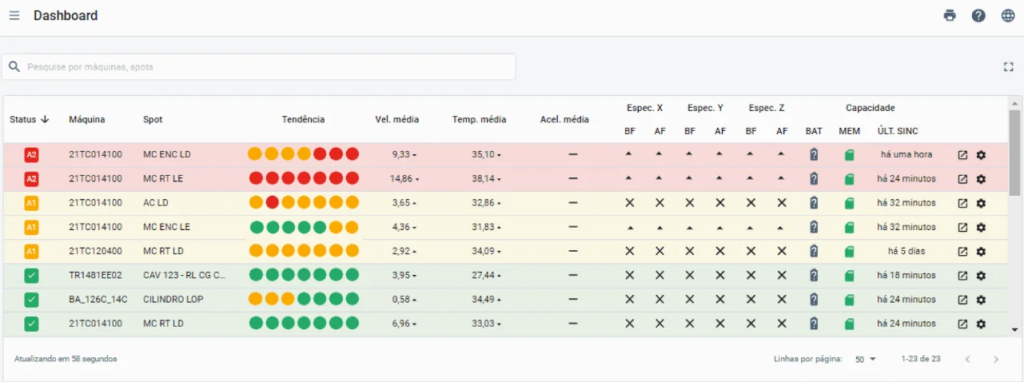This screenshot has width=1024, height=382.
Task: Click velocity trend arrow beside 9,33
Action: [414, 155]
